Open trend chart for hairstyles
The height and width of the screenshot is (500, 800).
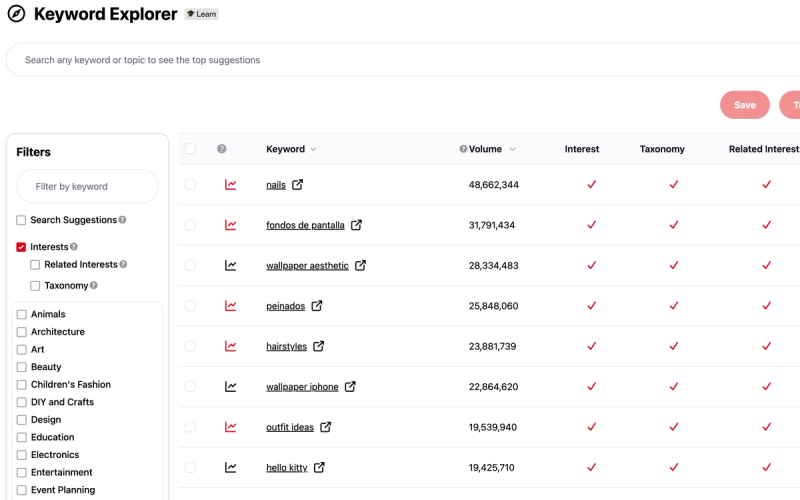click(231, 346)
